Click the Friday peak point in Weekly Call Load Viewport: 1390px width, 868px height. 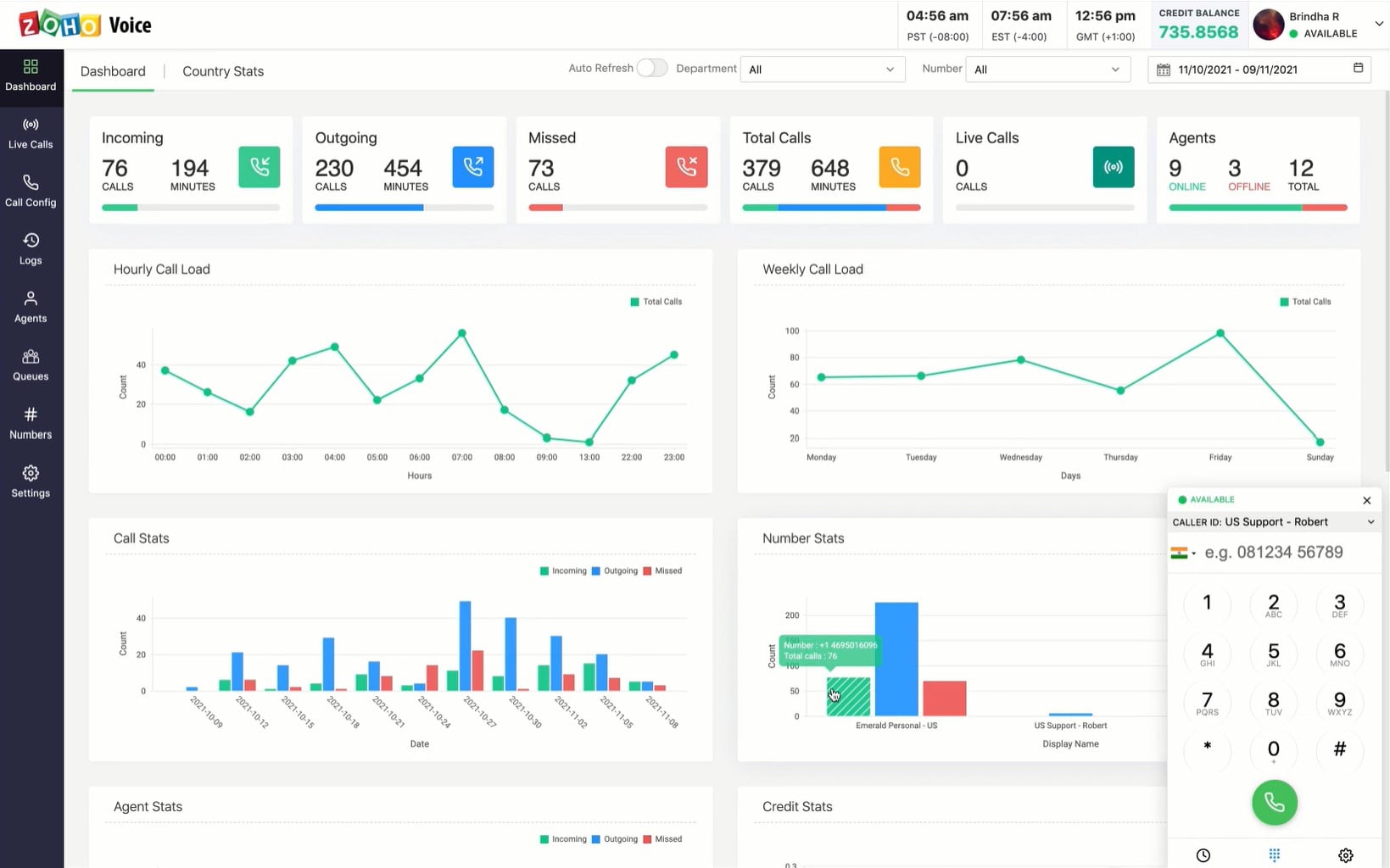coord(1220,333)
